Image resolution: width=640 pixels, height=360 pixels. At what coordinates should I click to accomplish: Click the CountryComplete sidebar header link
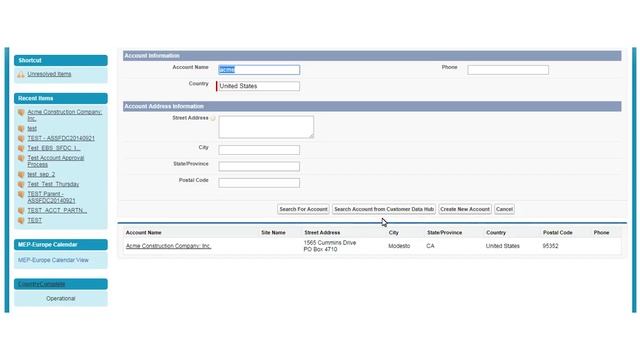[41, 284]
